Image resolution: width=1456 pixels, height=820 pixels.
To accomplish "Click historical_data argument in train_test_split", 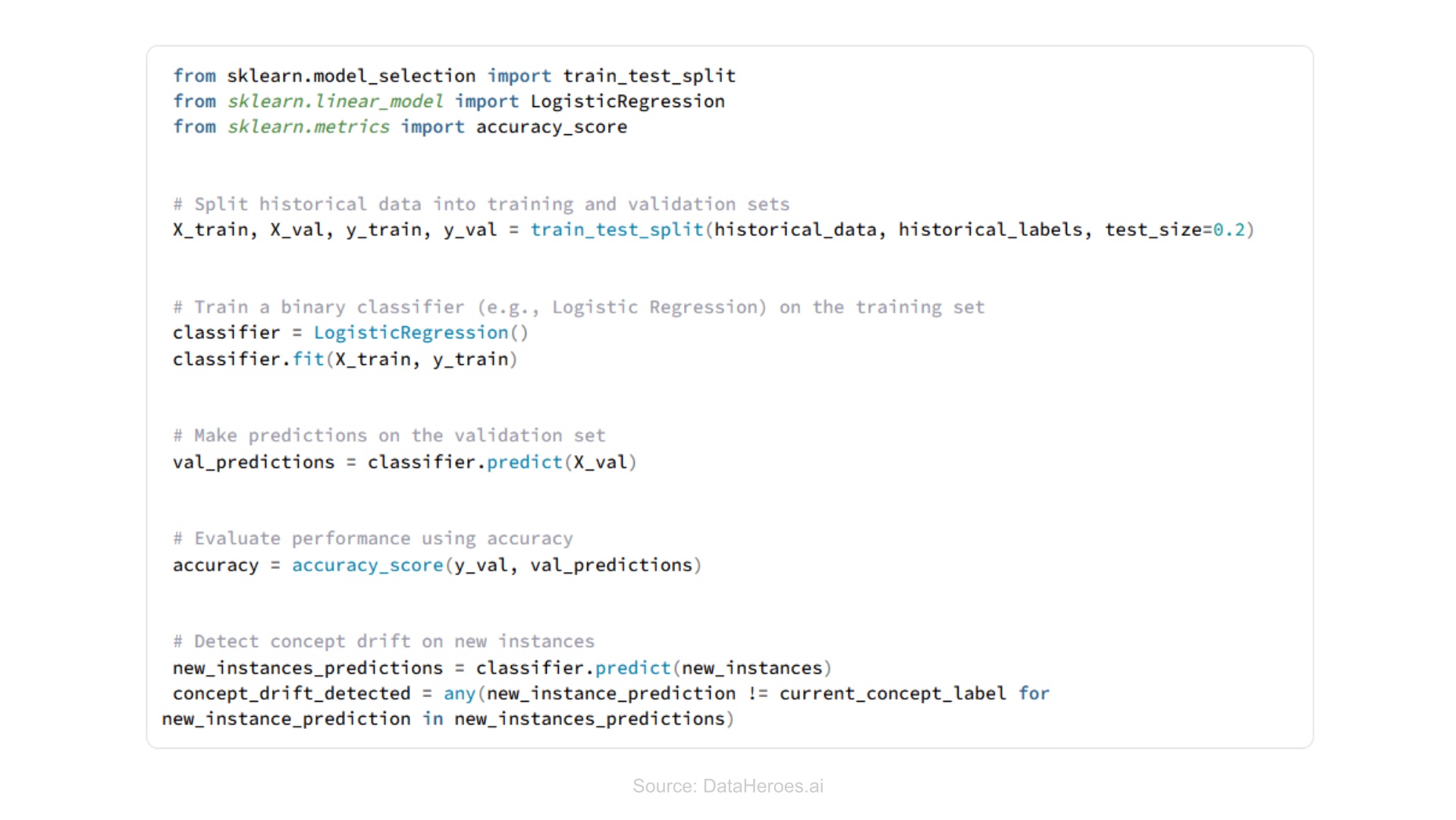I will click(x=795, y=230).
